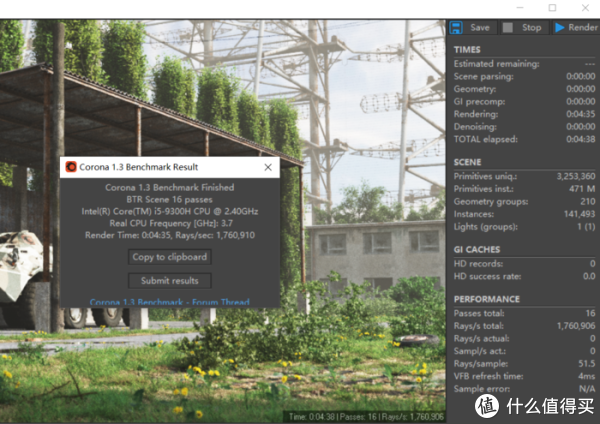This screenshot has width=600, height=424.
Task: Click the TIMES section header
Action: [467, 50]
